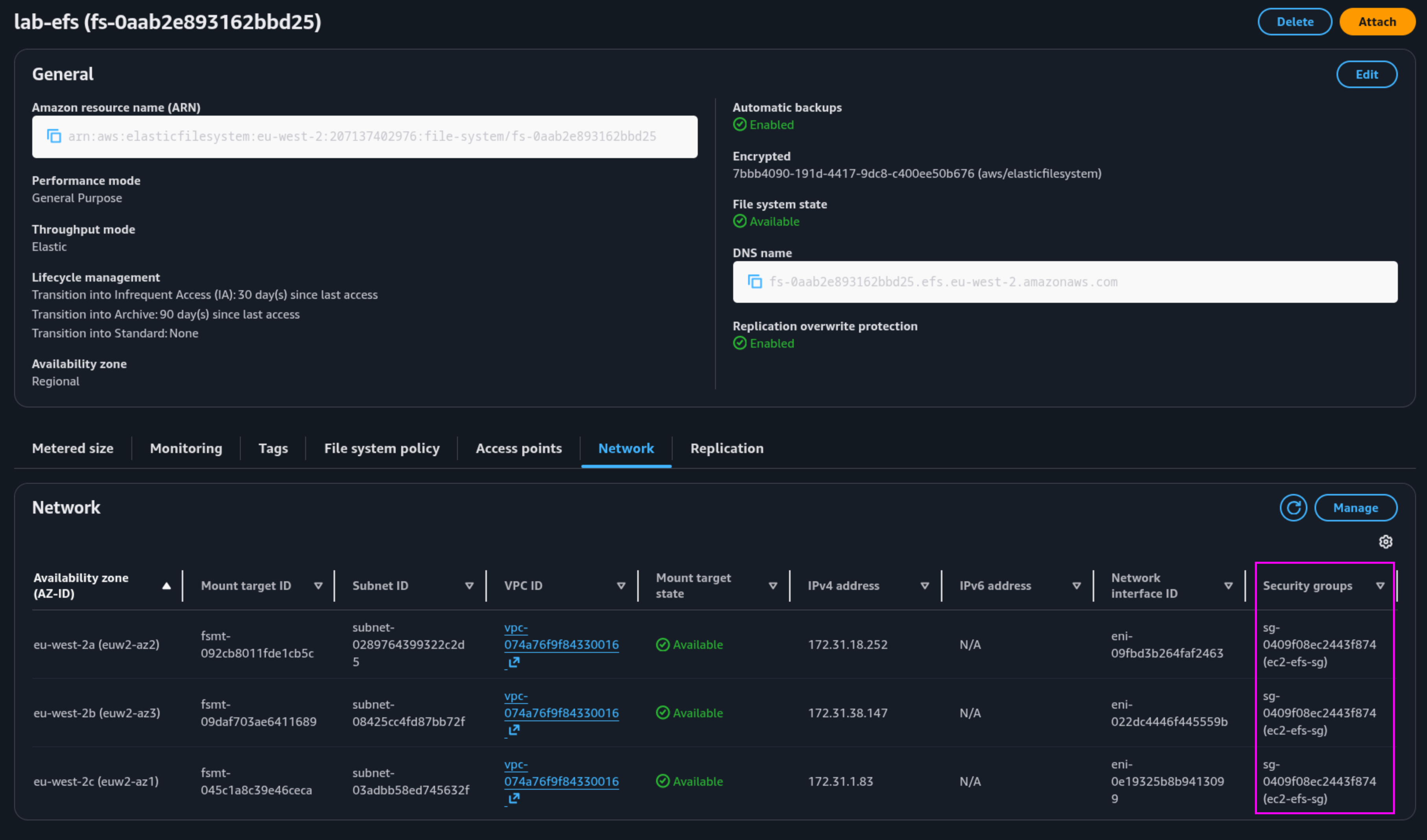Click the Automatic backups Enabled check icon
The width and height of the screenshot is (1427, 840).
click(739, 125)
